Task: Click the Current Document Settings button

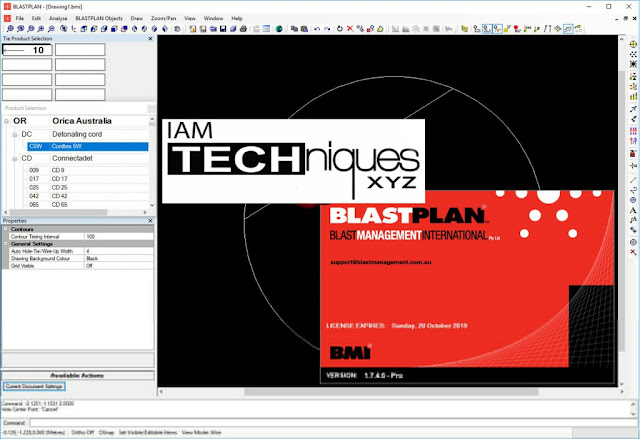Action: click(34, 386)
